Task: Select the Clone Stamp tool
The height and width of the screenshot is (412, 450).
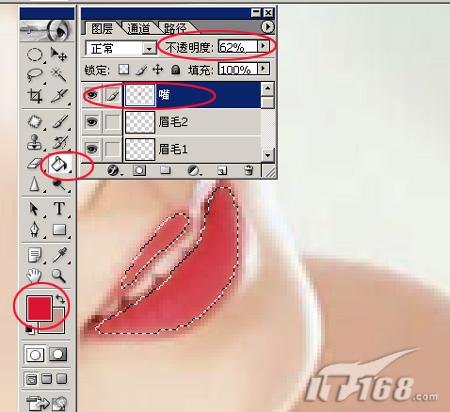Action: click(35, 143)
